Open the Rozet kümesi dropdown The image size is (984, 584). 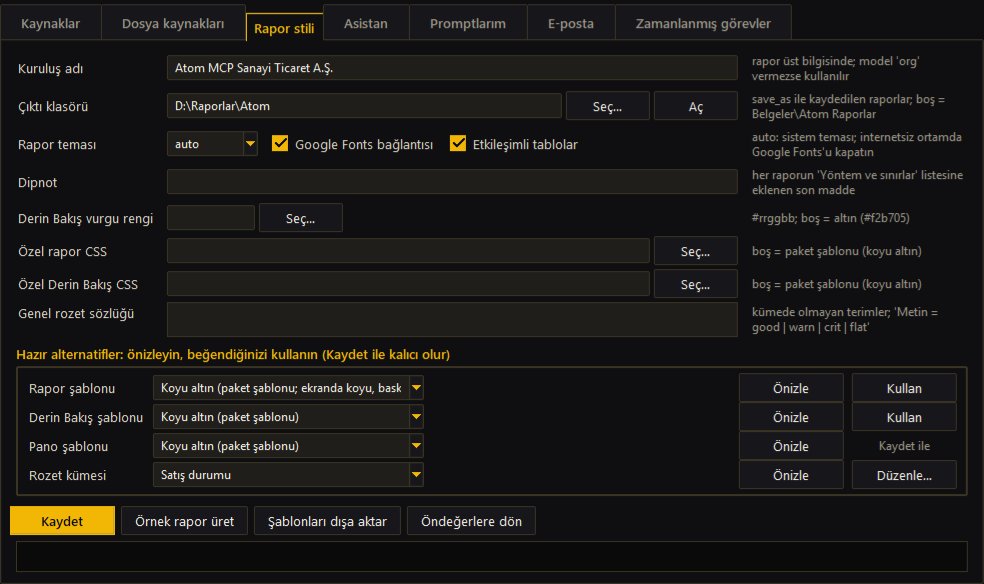pos(415,474)
